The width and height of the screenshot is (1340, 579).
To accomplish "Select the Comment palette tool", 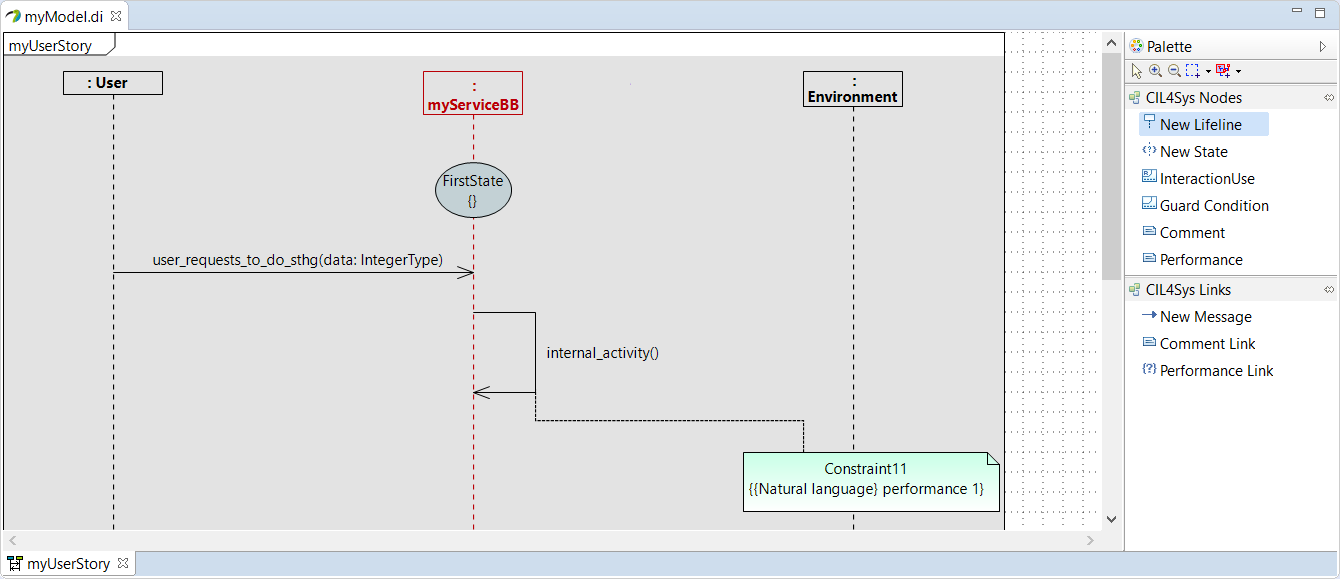I will pyautogui.click(x=1183, y=233).
